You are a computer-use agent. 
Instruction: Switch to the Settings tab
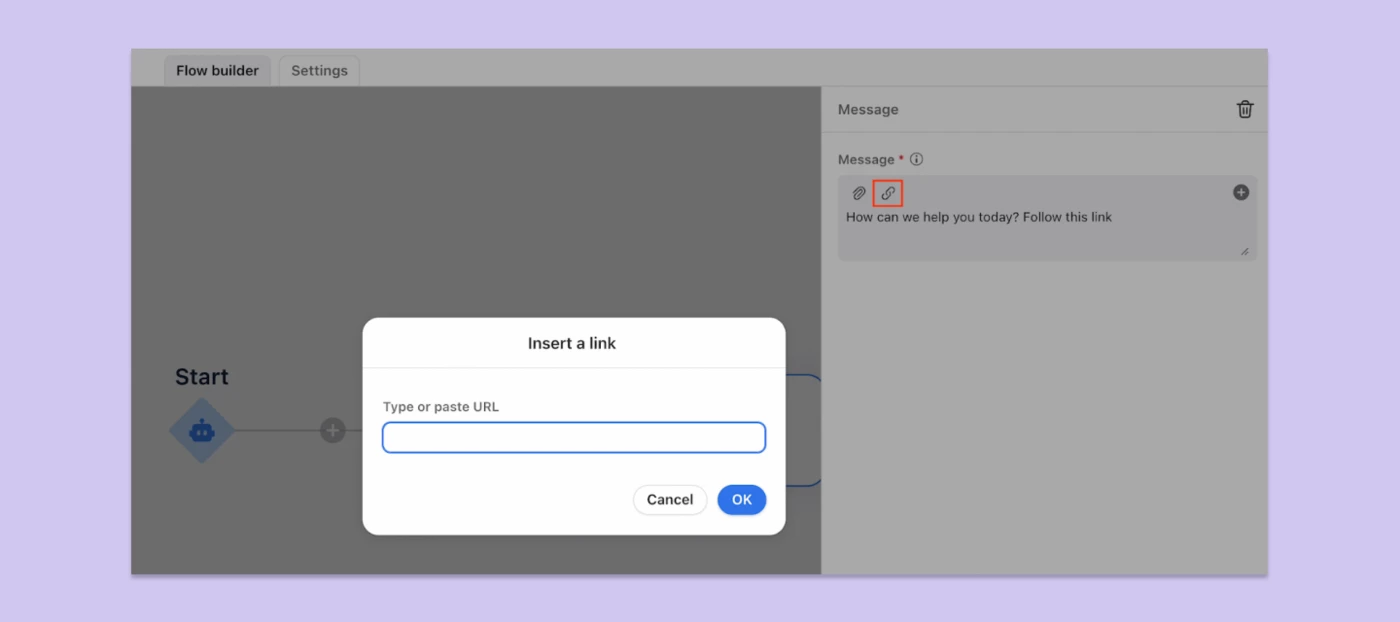pos(319,70)
